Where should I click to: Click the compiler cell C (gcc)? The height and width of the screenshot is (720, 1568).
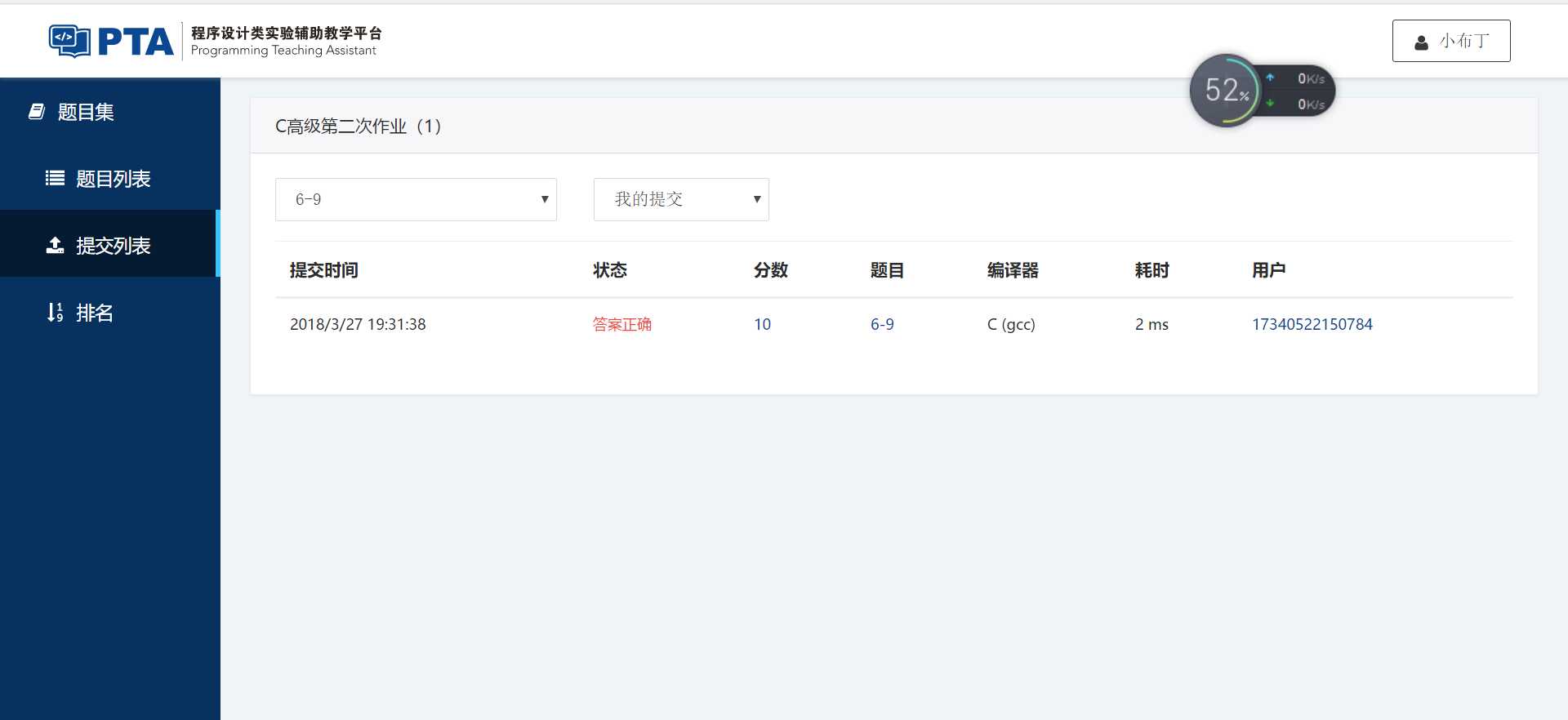1011,324
